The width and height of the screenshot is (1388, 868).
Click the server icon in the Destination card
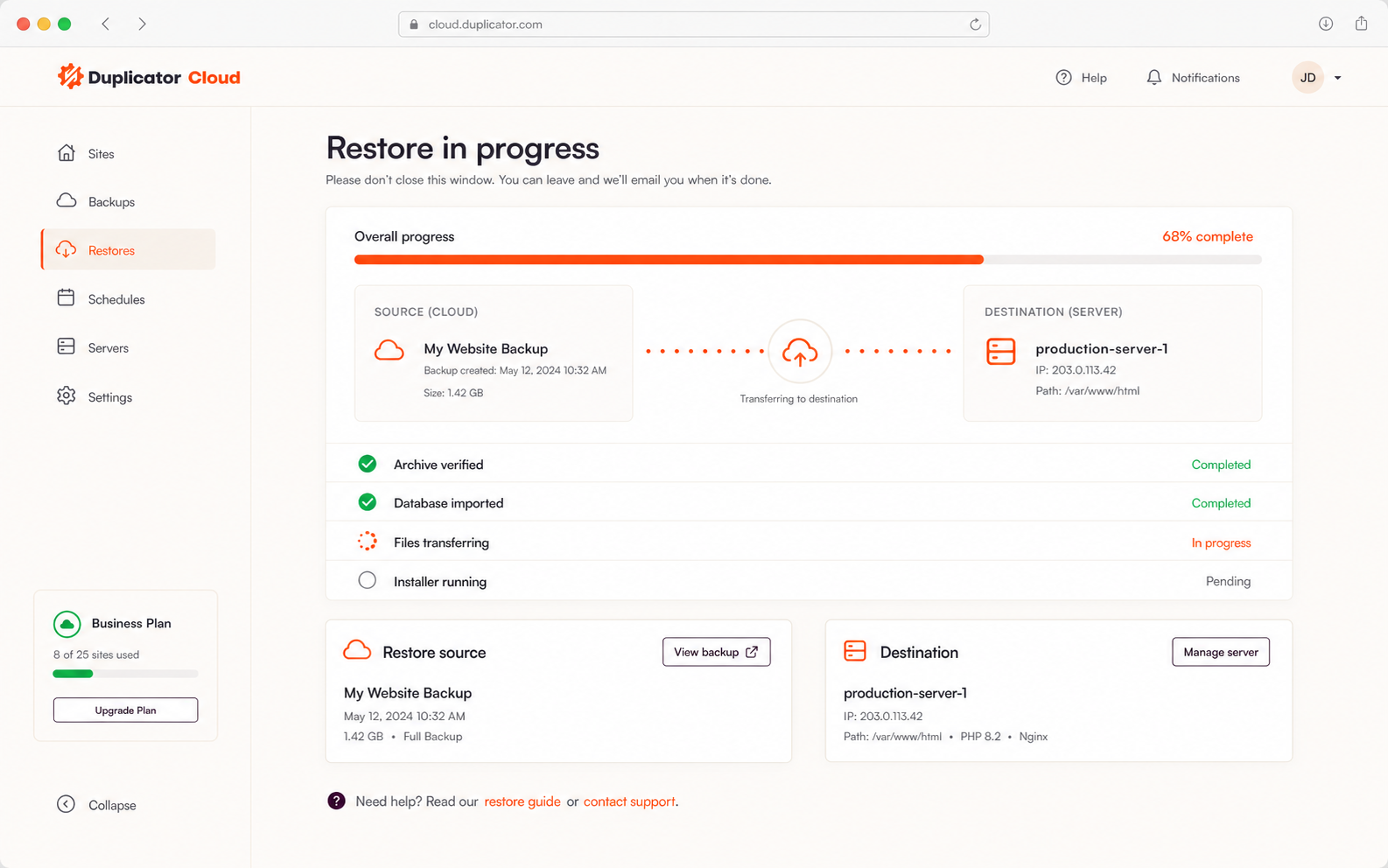(855, 651)
